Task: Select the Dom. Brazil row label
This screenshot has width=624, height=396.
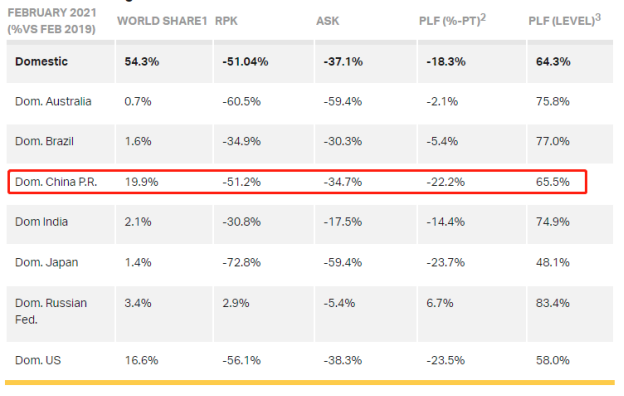Action: (45, 141)
